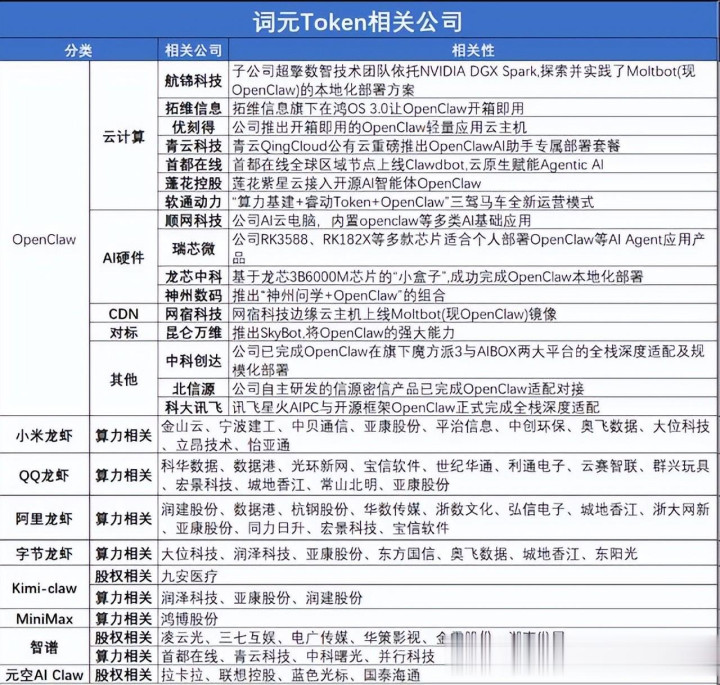Image resolution: width=720 pixels, height=685 pixels.
Task: Select the title 词元Token相关公司
Action: [357, 21]
